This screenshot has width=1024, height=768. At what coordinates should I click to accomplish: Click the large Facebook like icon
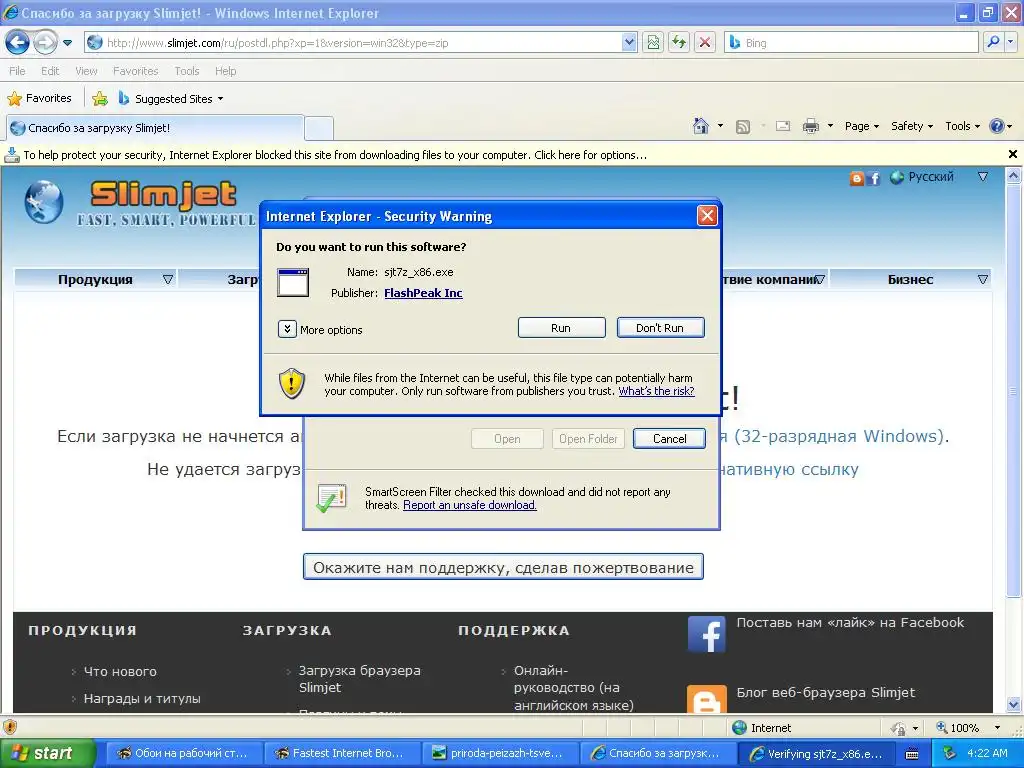pos(707,634)
